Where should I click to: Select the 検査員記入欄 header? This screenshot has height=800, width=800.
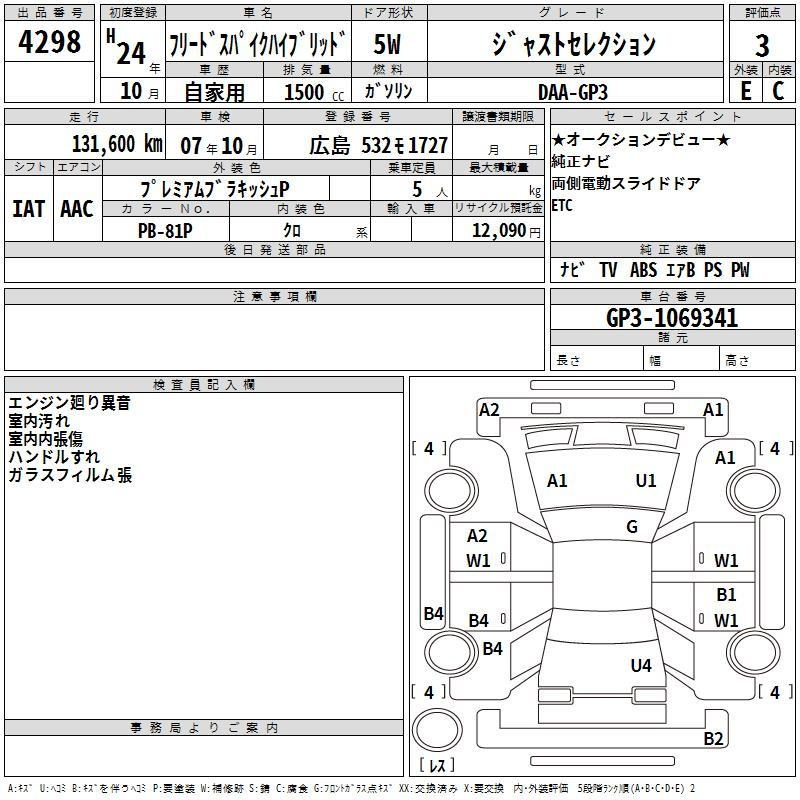(204, 385)
